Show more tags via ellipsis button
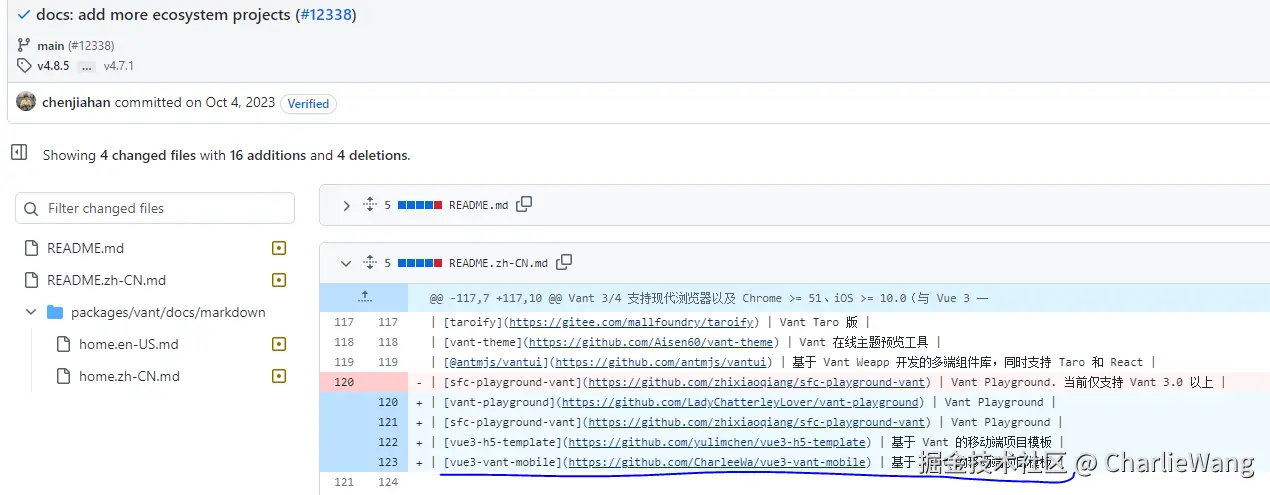Viewport: 1270px width, 495px height. 86,66
